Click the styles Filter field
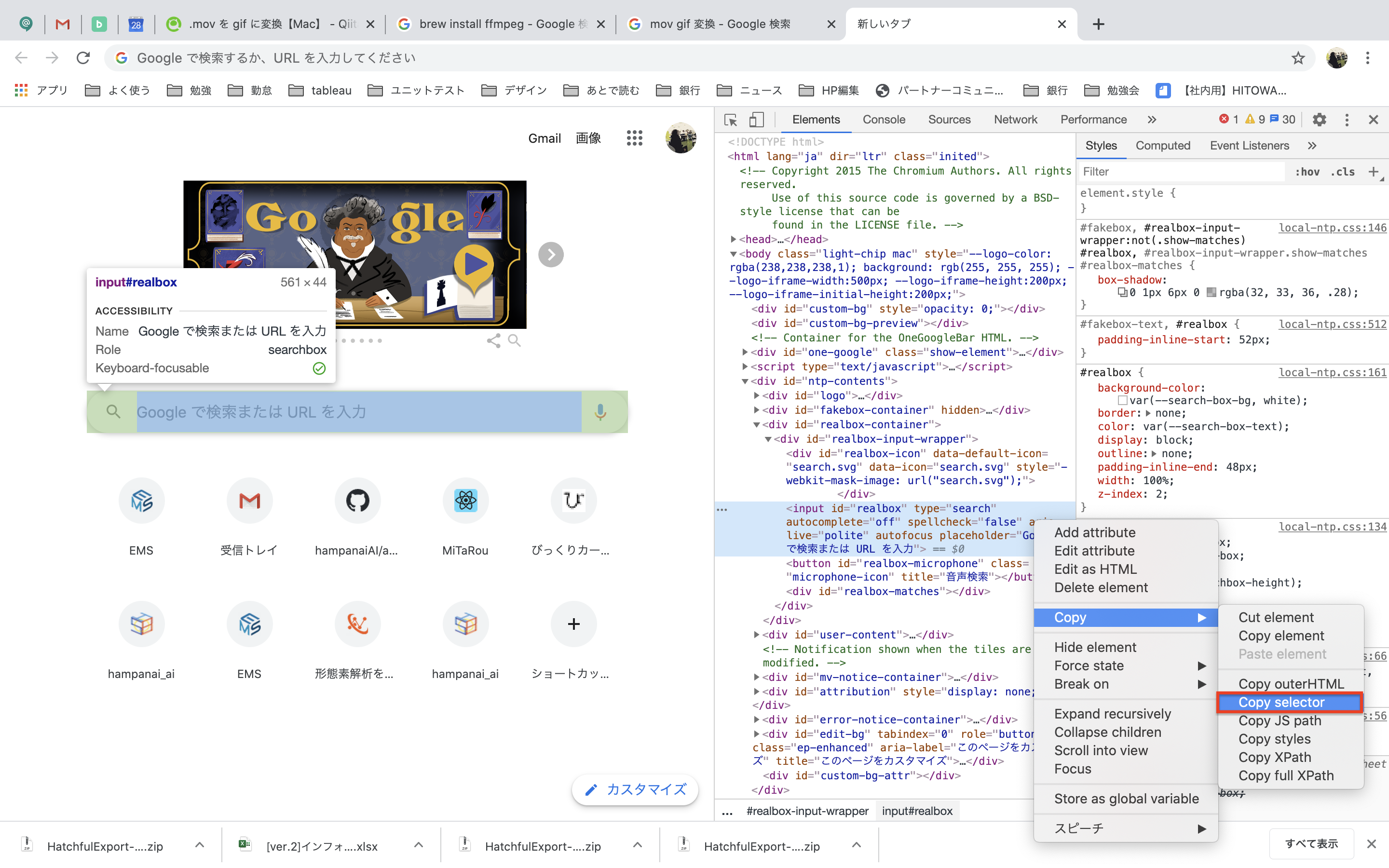 (1181, 172)
